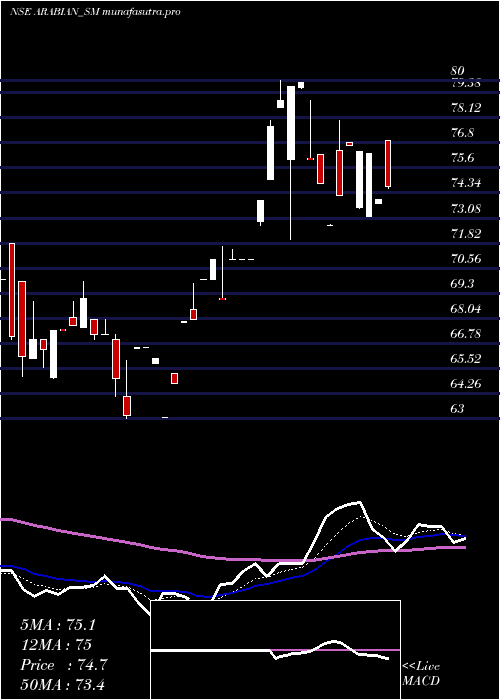Click the 5MA : 75.1 readout

[x=58, y=625]
